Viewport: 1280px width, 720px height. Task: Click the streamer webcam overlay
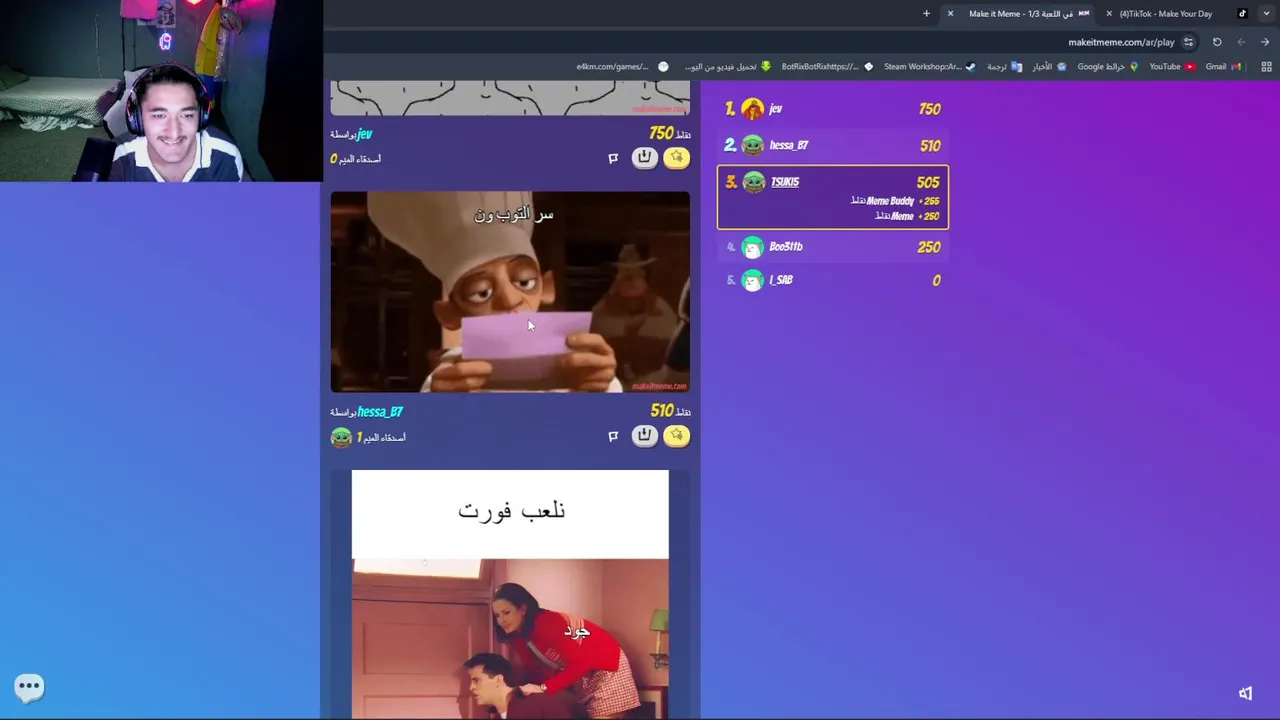[x=161, y=91]
